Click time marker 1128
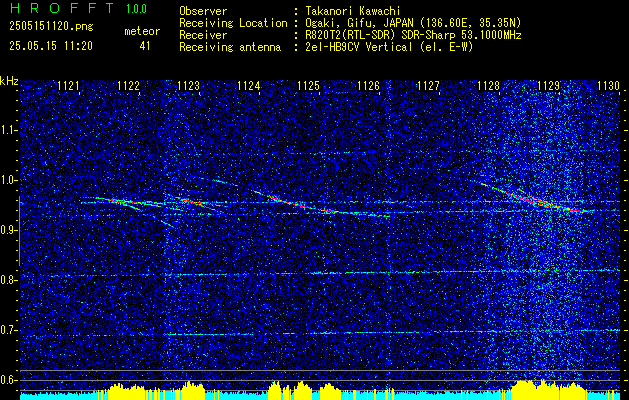This screenshot has width=629, height=400. click(x=489, y=85)
